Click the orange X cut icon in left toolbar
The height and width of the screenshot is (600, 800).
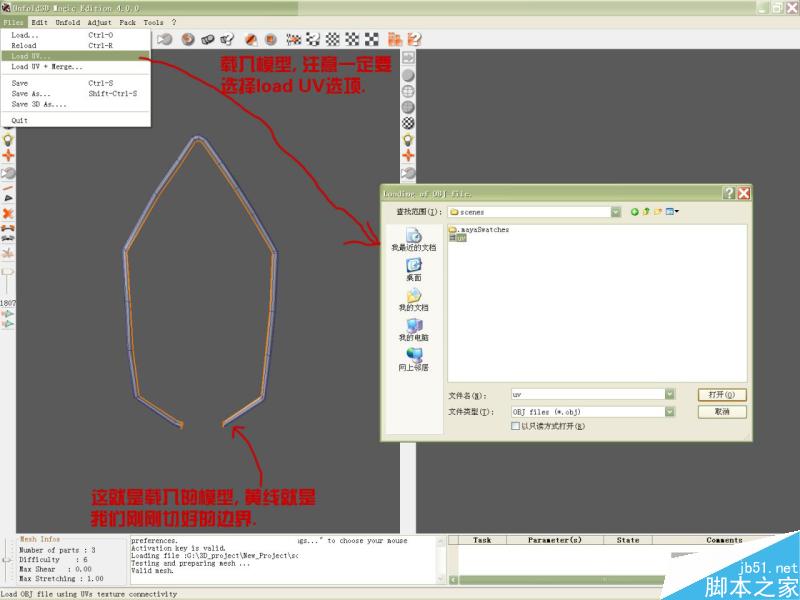coord(8,213)
